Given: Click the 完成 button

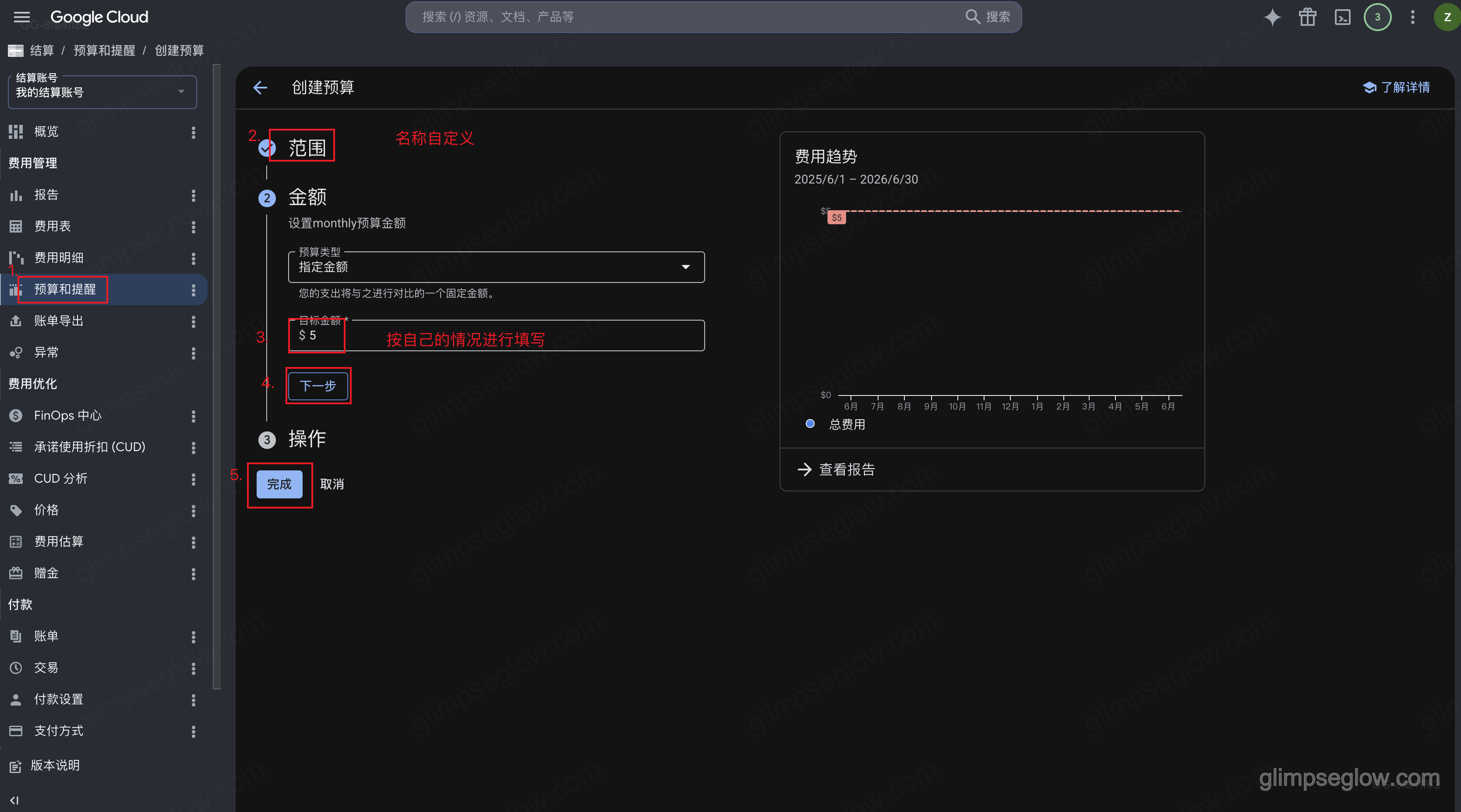Looking at the screenshot, I should point(279,484).
